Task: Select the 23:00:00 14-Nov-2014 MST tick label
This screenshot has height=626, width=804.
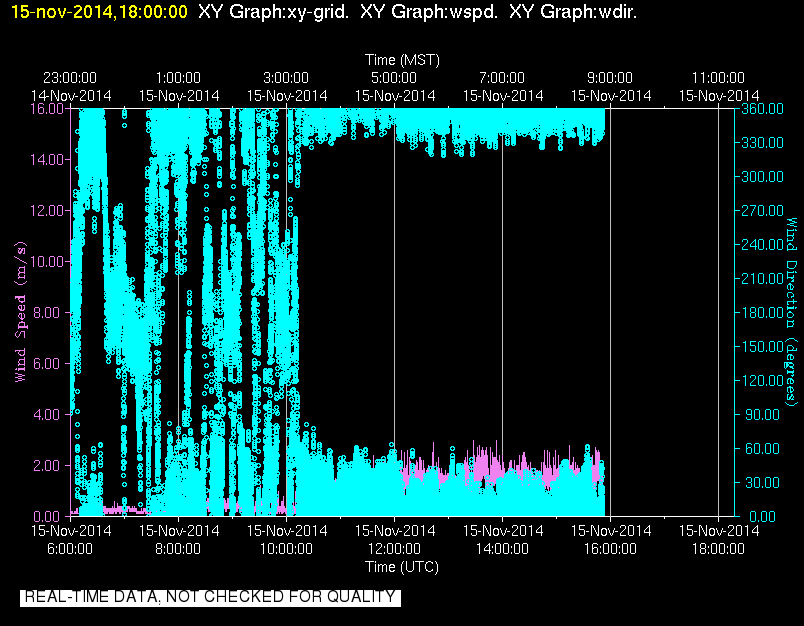Action: [x=70, y=87]
